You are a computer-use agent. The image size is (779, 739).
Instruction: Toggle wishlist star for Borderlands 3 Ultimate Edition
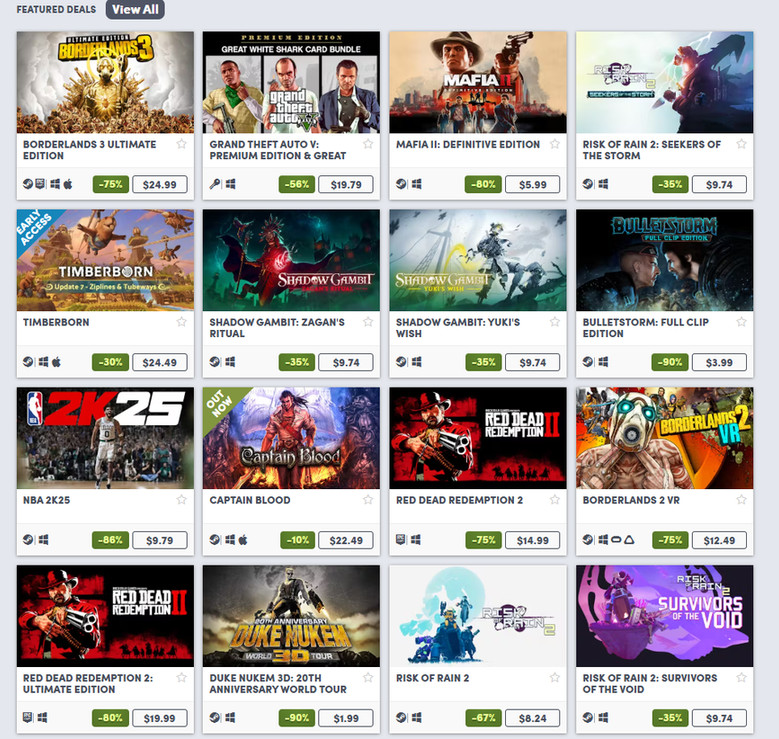click(181, 144)
